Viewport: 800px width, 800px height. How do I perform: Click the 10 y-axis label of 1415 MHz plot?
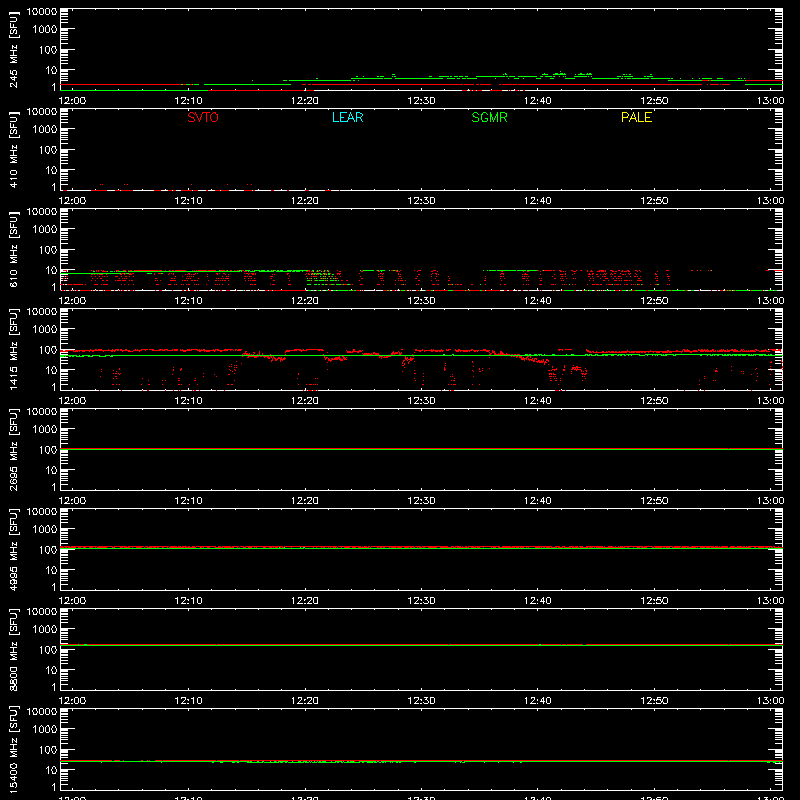[x=51, y=370]
